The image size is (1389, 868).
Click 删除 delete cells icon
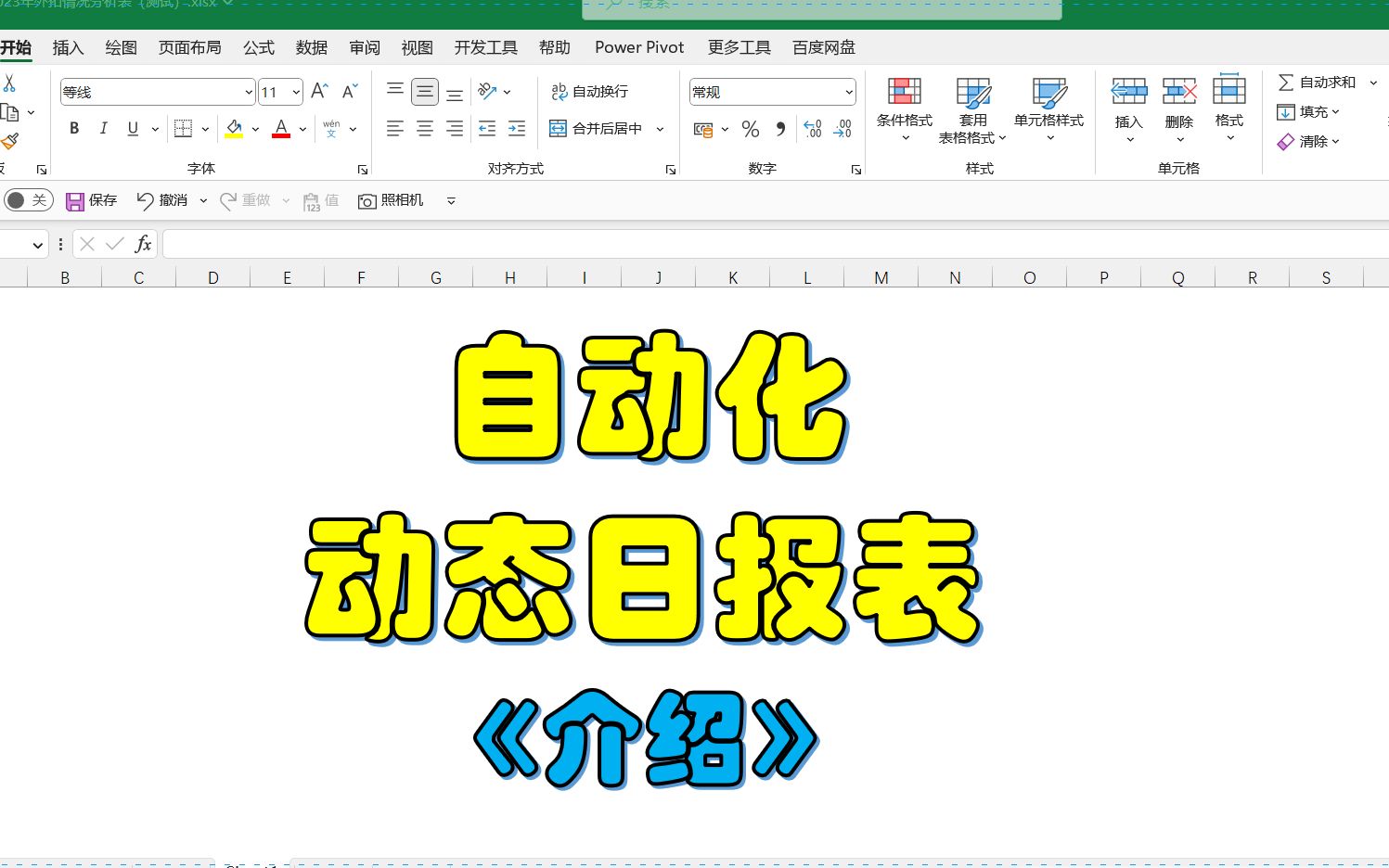tap(1179, 92)
